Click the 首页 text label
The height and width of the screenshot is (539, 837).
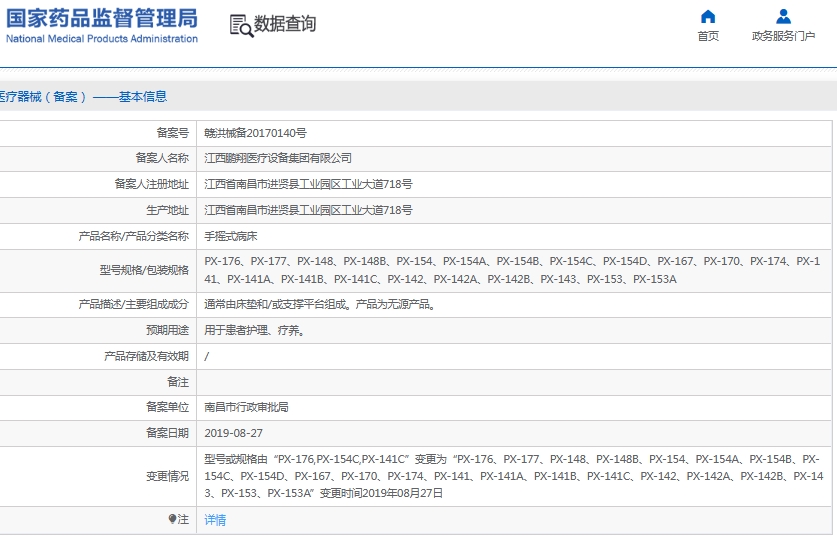click(708, 36)
